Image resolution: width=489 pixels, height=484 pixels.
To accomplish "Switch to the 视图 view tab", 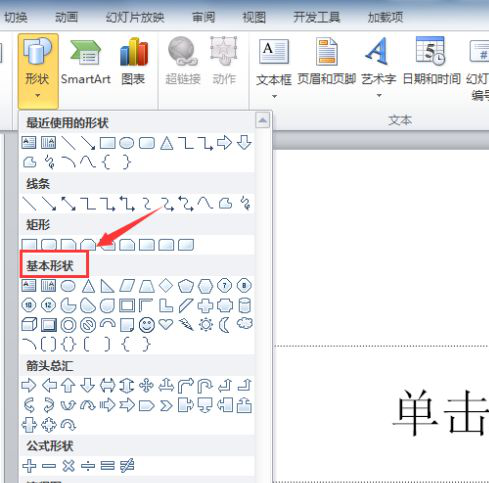I will pos(254,17).
